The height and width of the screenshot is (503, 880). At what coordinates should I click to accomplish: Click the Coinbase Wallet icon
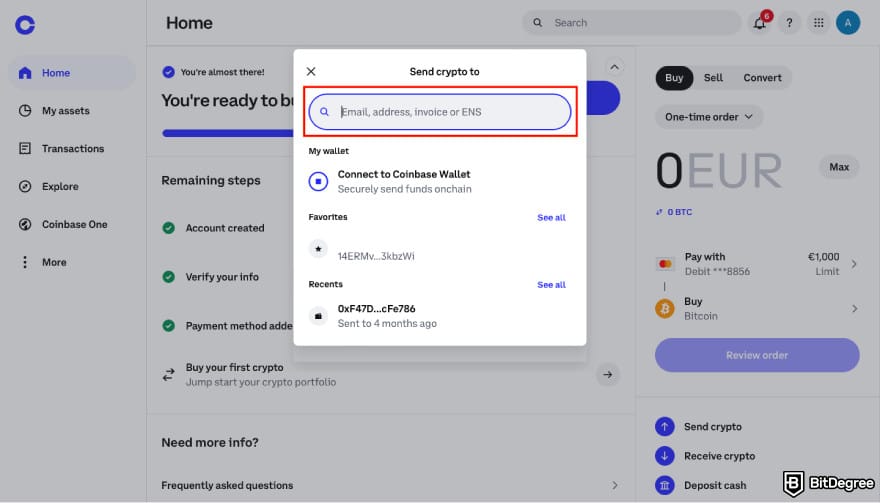(318, 181)
